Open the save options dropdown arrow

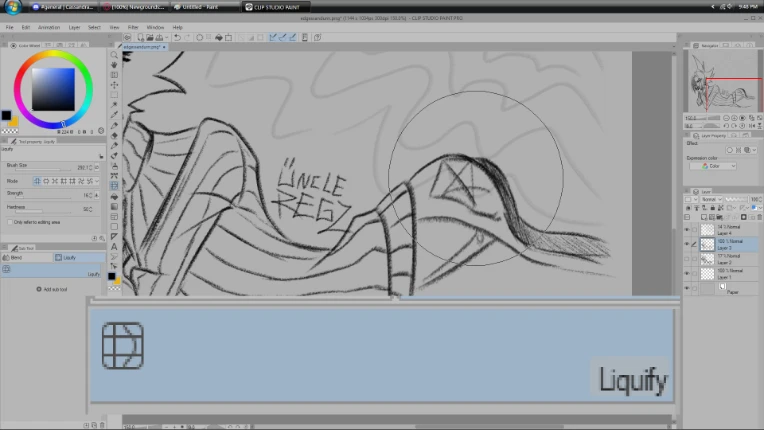(167, 37)
